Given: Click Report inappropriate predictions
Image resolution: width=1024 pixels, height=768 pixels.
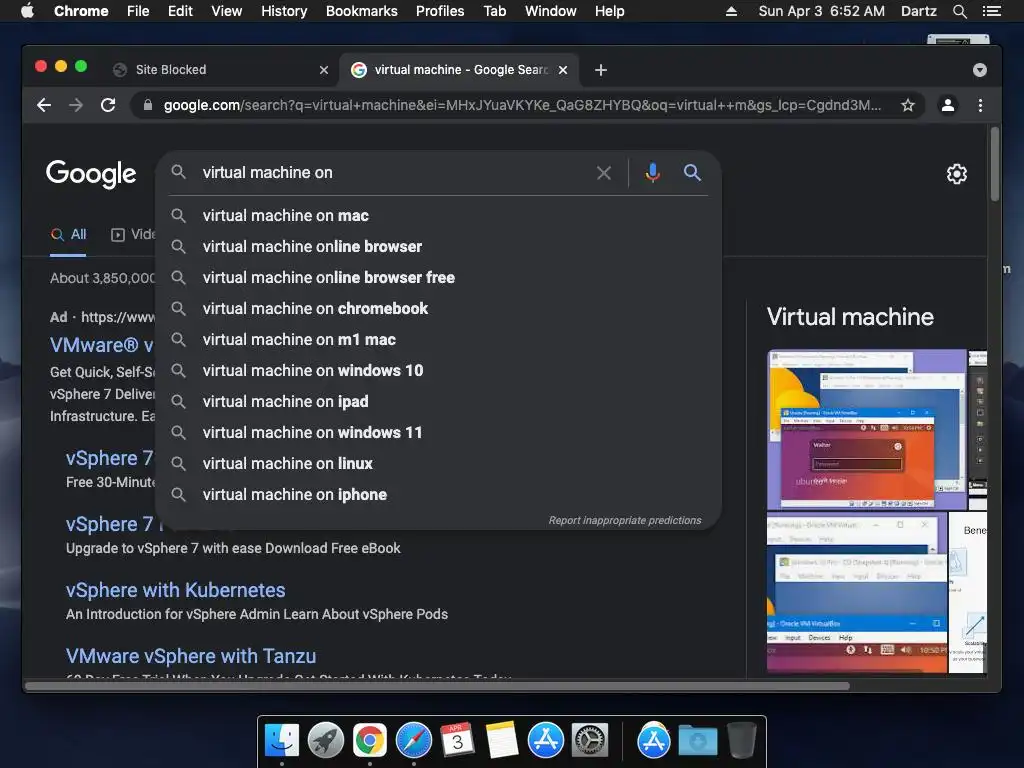Looking at the screenshot, I should (x=624, y=520).
